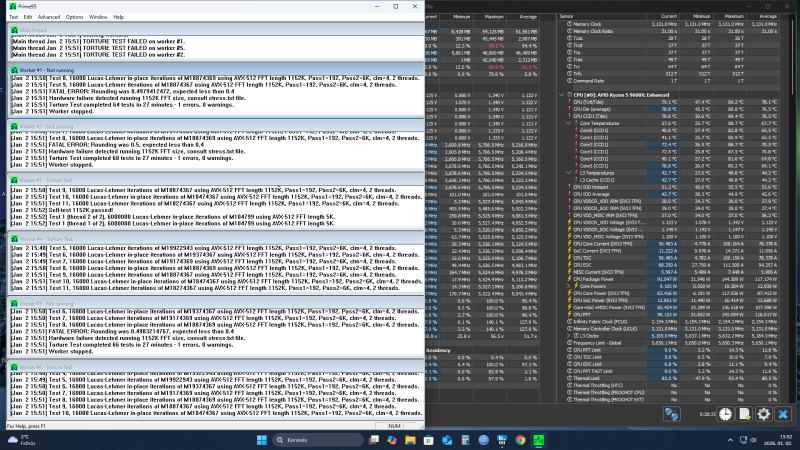This screenshot has height=450, width=800.
Task: Click the Maximum column header in right HWiNFO panel
Action: (730, 16)
